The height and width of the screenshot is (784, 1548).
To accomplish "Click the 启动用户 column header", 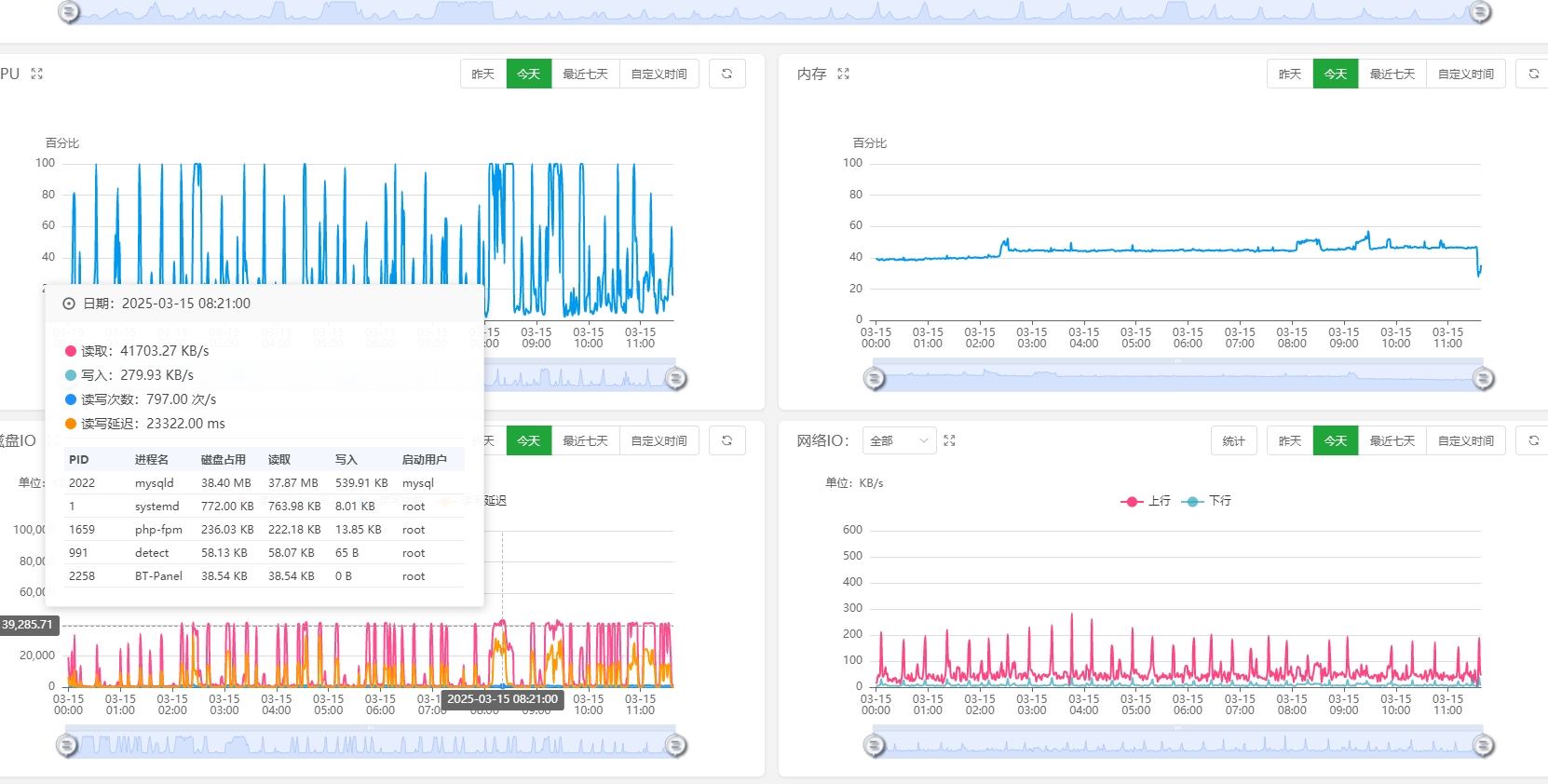I will (x=425, y=460).
